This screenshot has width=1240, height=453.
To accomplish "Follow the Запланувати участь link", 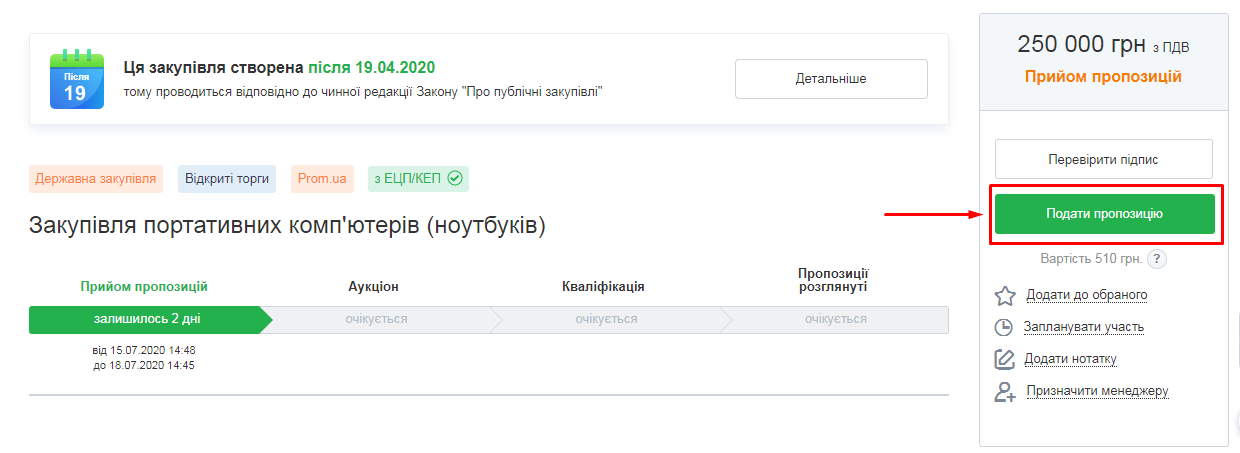I will pyautogui.click(x=1083, y=327).
